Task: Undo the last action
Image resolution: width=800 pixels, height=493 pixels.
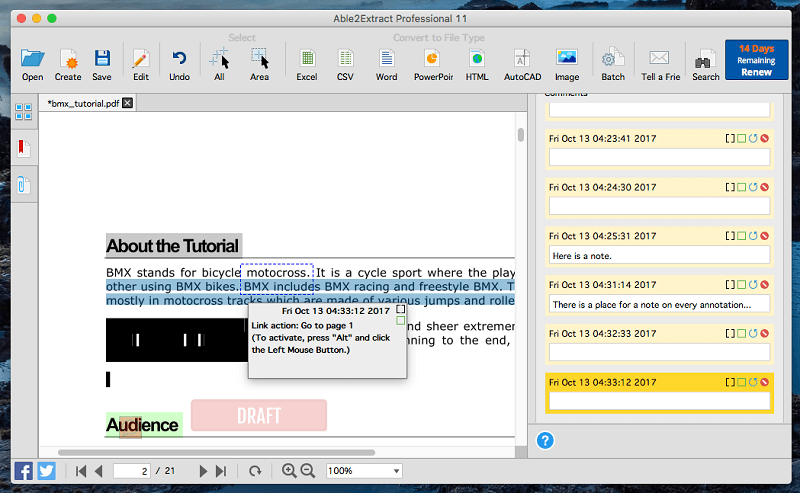Action: tap(179, 65)
